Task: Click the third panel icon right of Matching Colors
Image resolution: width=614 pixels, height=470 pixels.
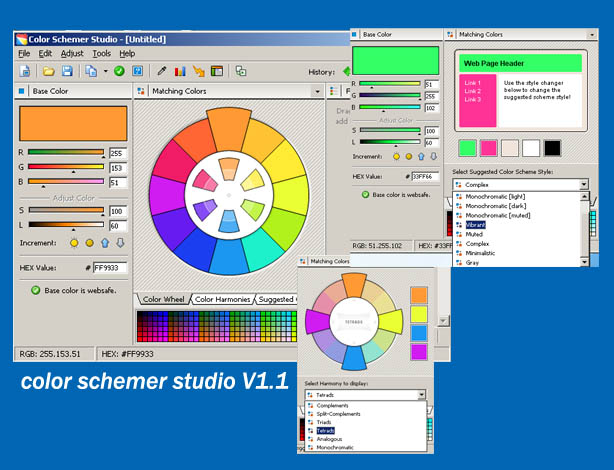Action: pos(334,91)
